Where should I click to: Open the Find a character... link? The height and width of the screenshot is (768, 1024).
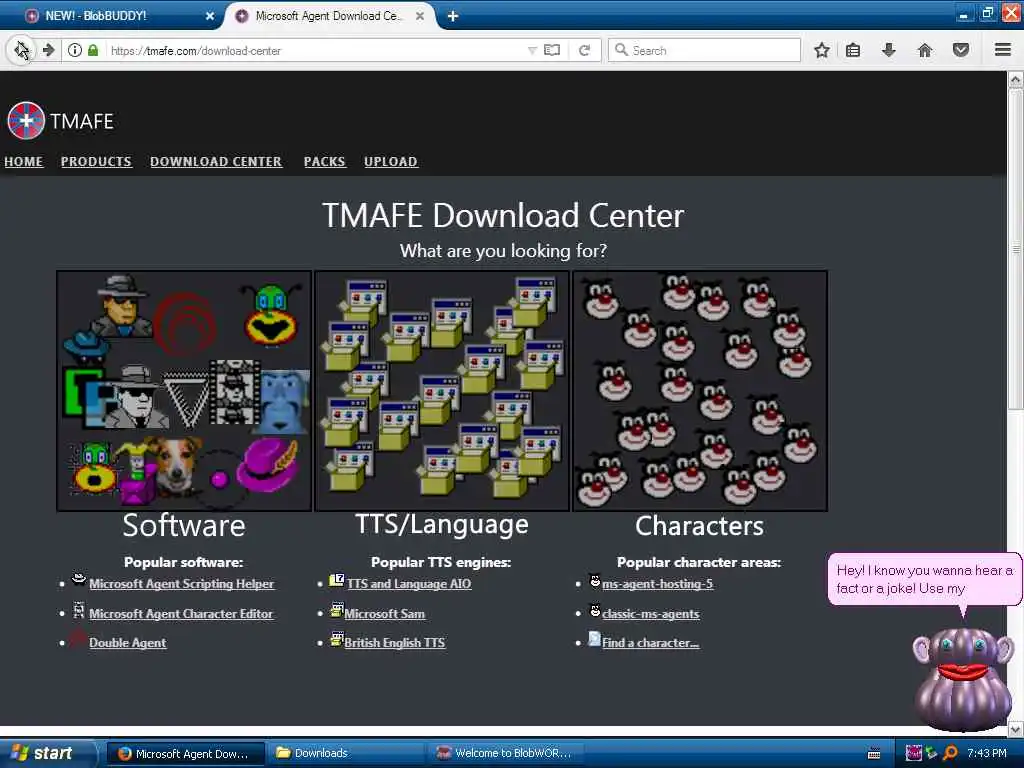[x=650, y=643]
